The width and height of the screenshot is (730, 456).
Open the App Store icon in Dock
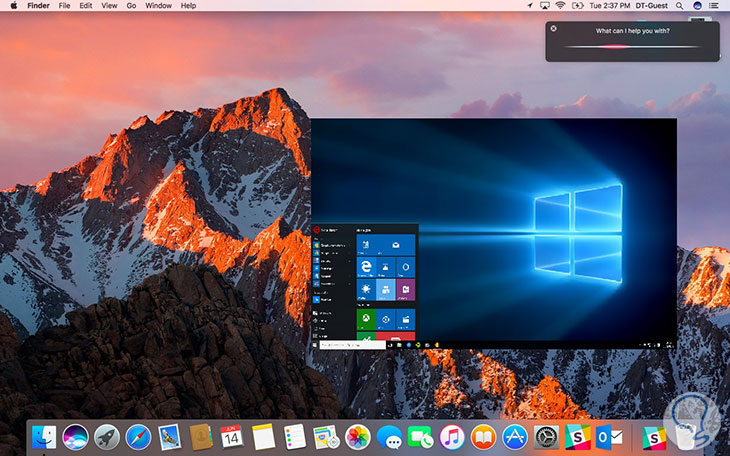click(x=515, y=437)
